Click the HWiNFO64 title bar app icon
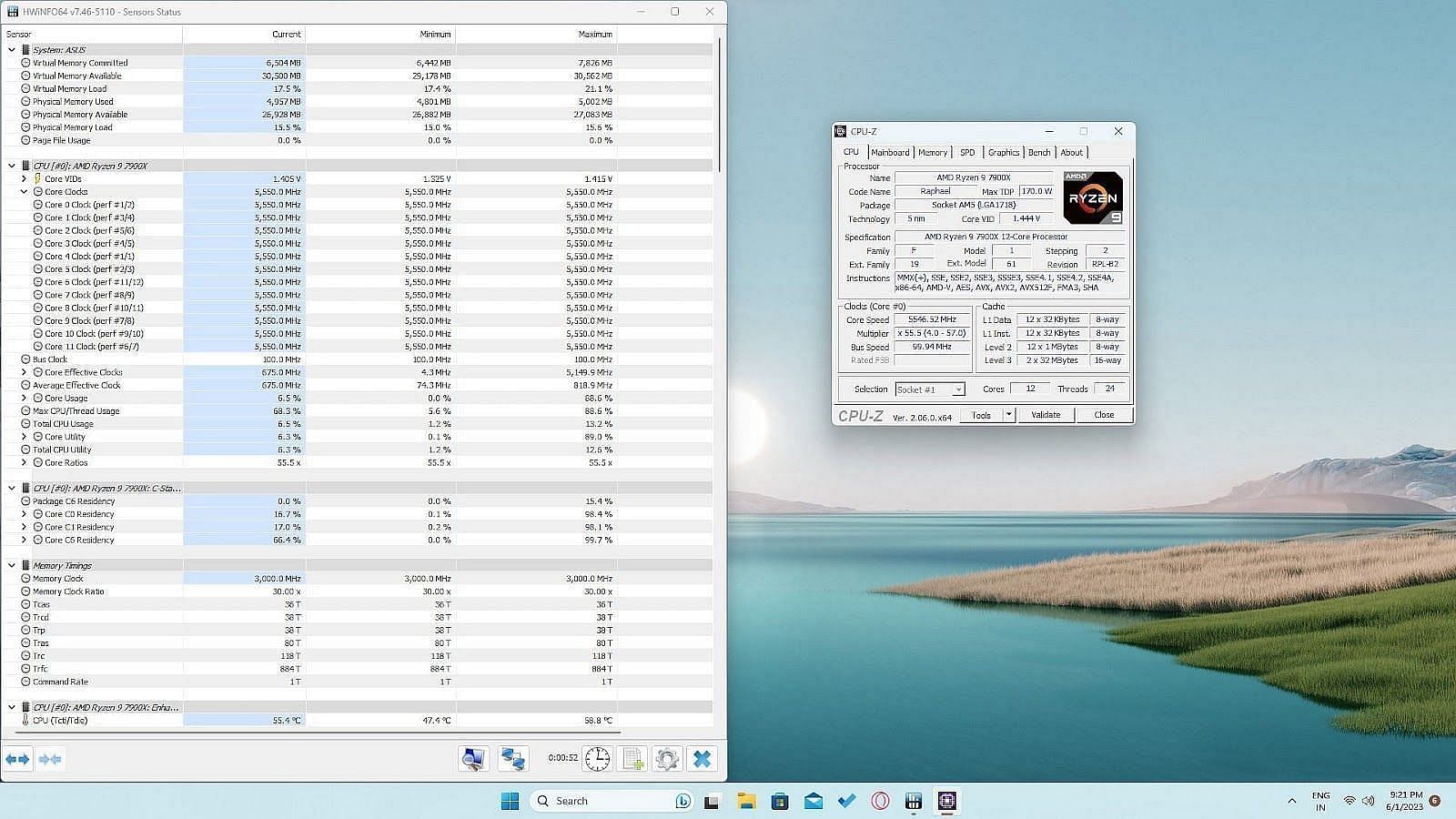The height and width of the screenshot is (819, 1456). click(x=13, y=12)
